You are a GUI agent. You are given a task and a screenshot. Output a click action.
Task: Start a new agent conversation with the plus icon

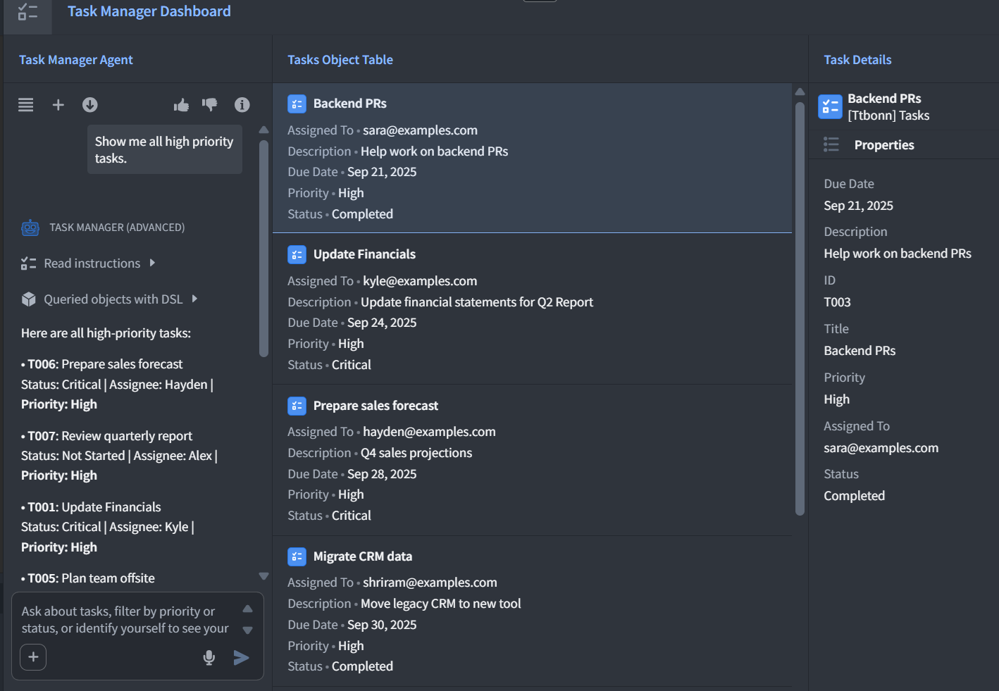58,104
